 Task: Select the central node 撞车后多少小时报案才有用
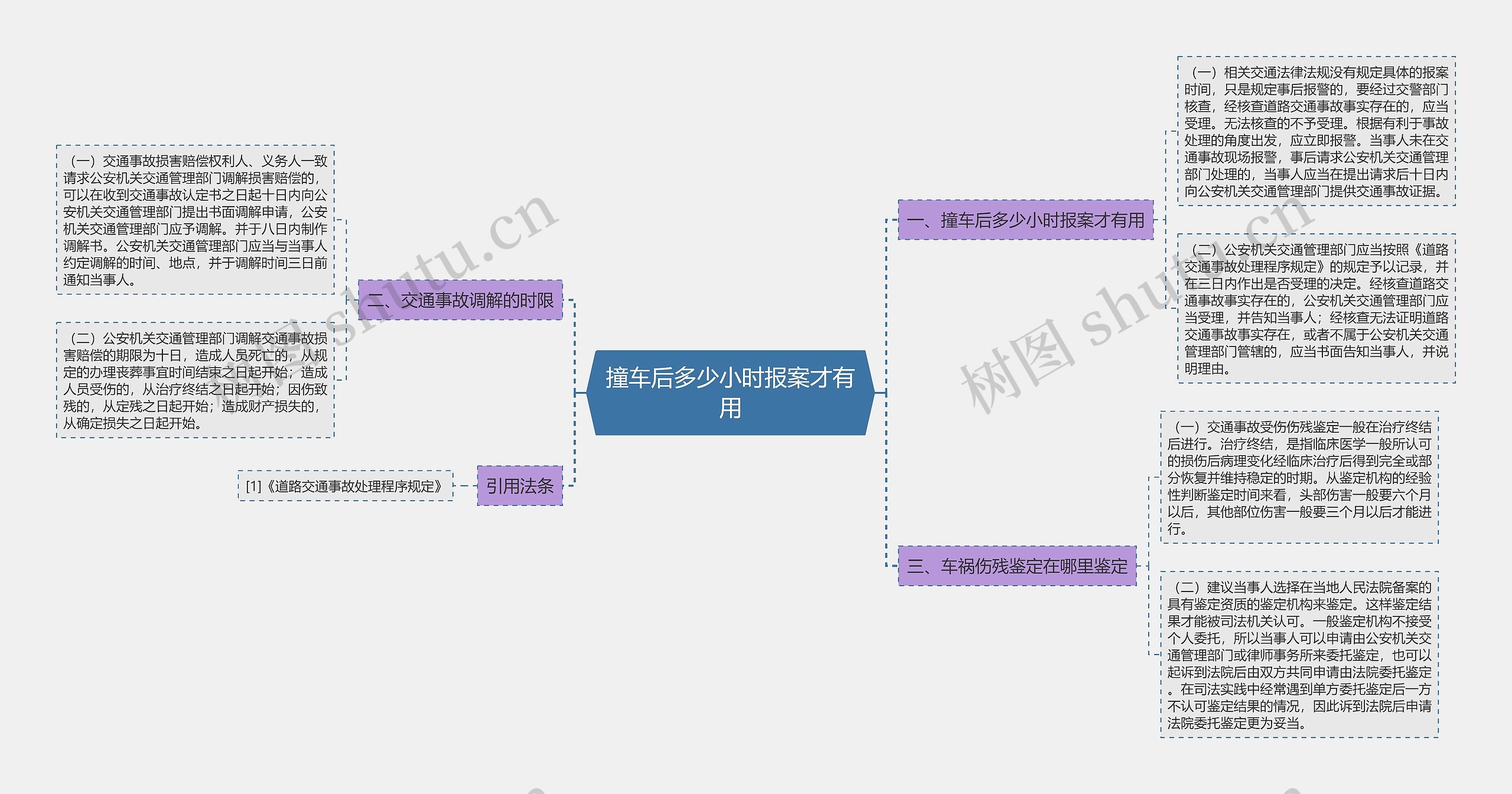point(730,393)
